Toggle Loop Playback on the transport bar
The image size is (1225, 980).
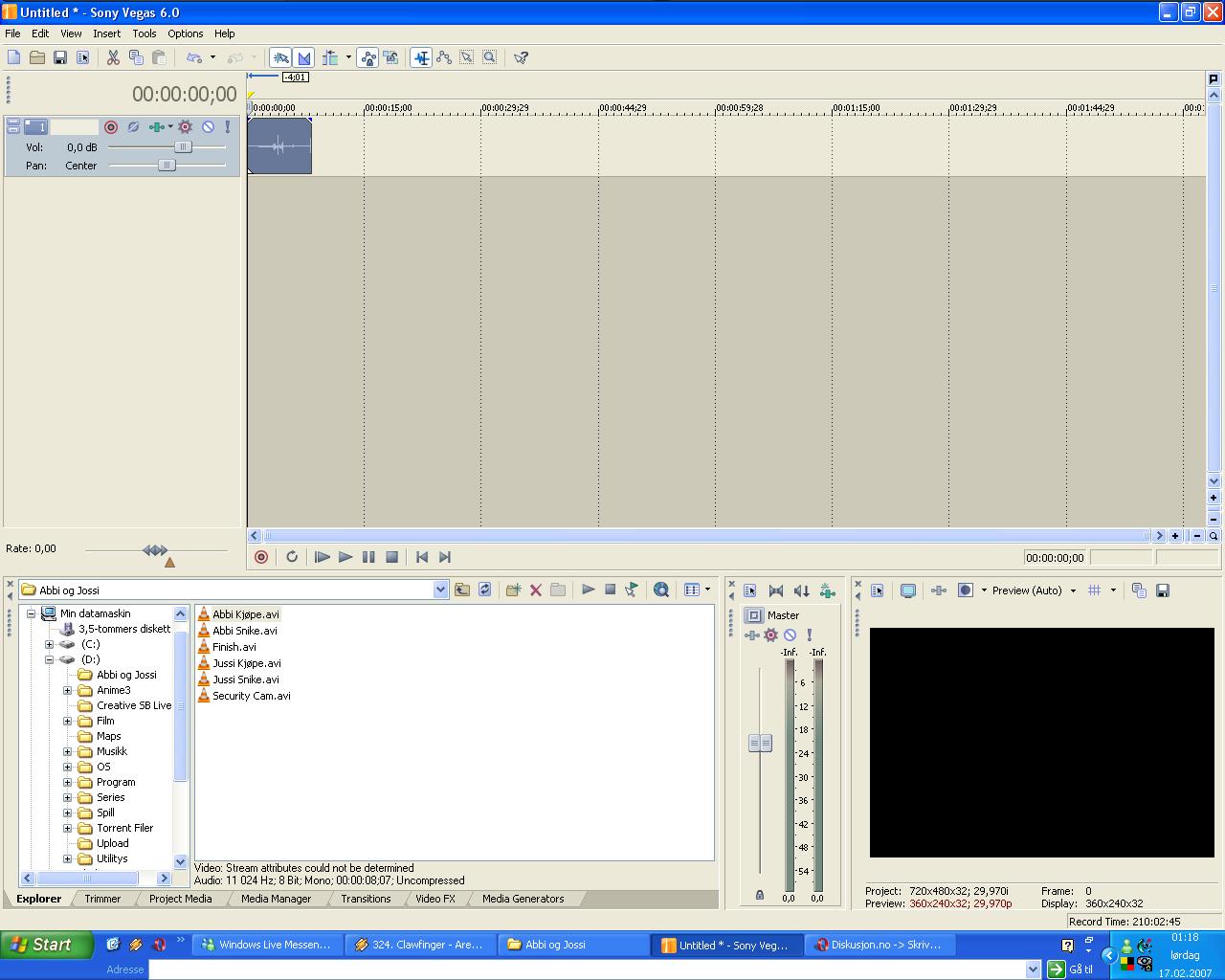tap(292, 557)
